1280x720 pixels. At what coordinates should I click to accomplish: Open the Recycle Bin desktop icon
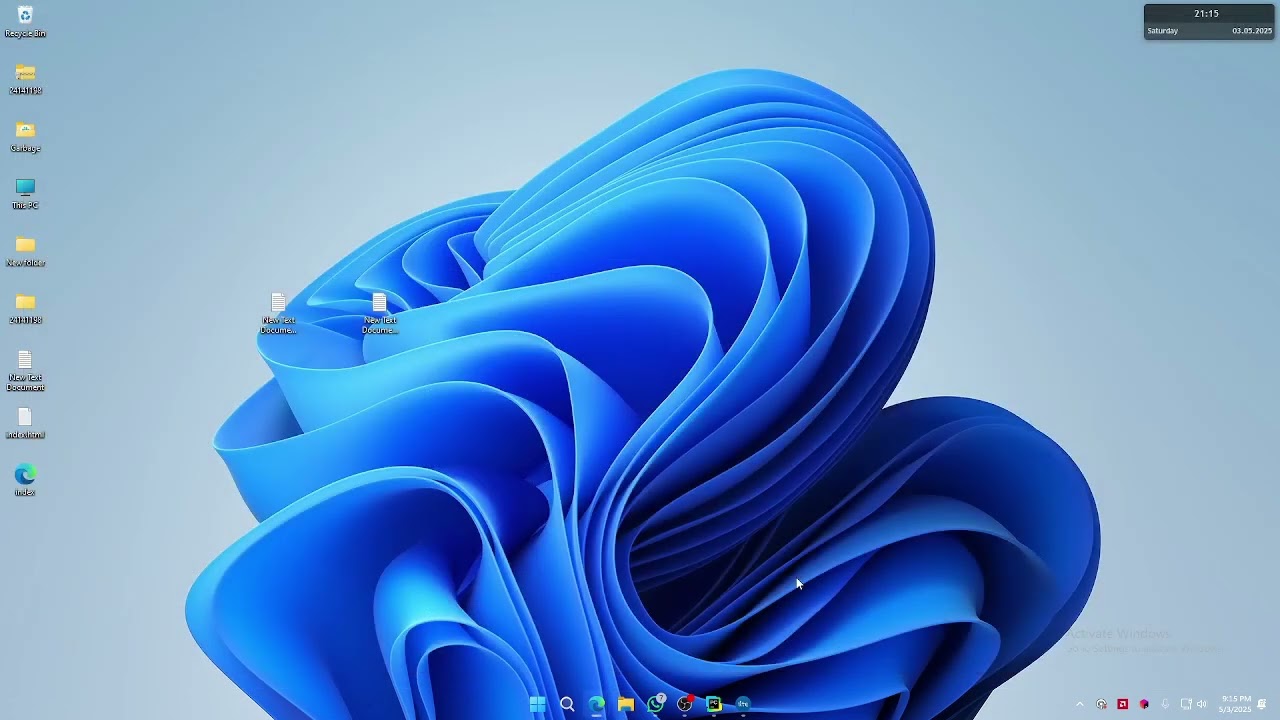pos(25,21)
